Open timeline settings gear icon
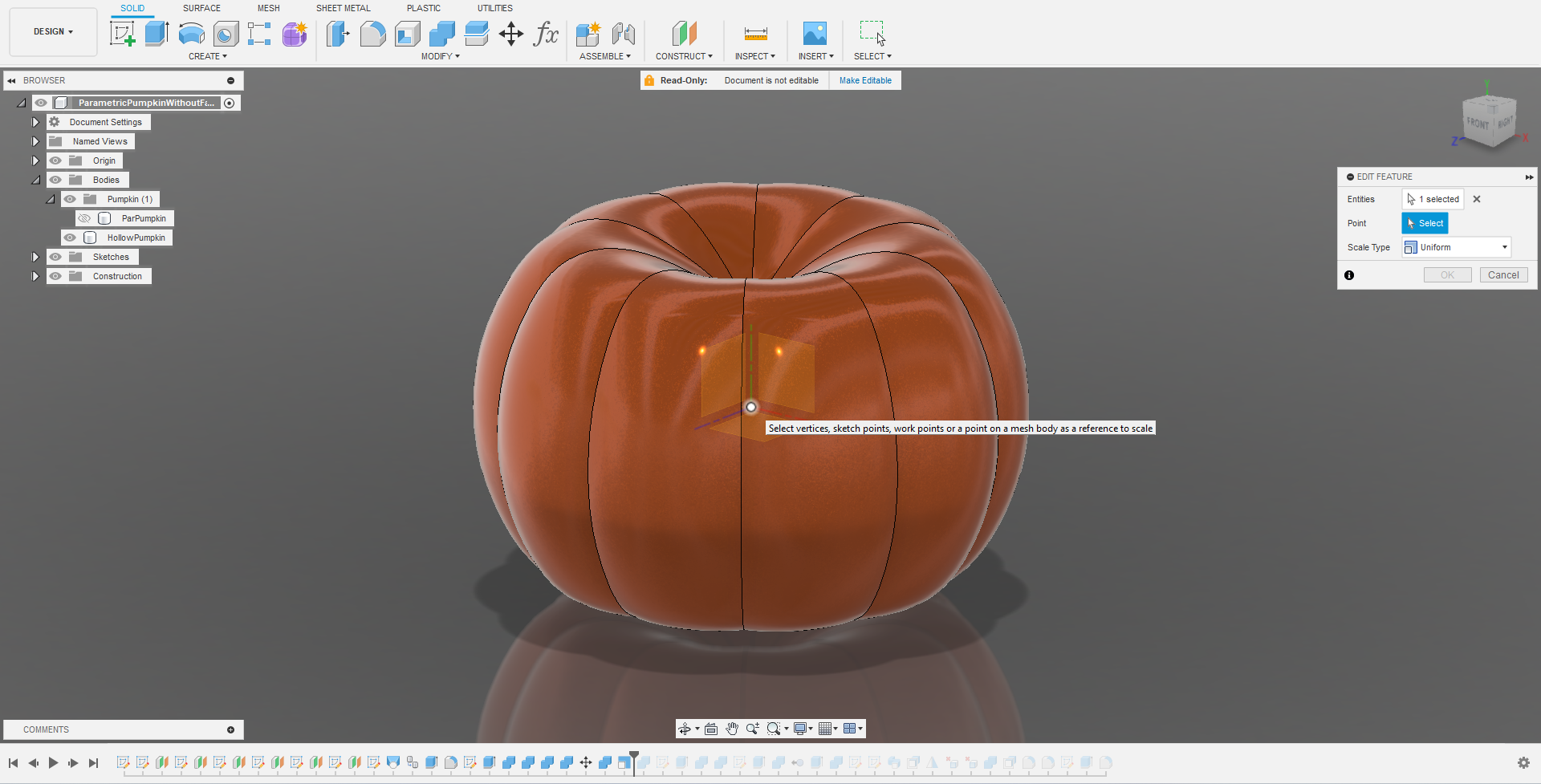The width and height of the screenshot is (1541, 784). tap(1523, 762)
